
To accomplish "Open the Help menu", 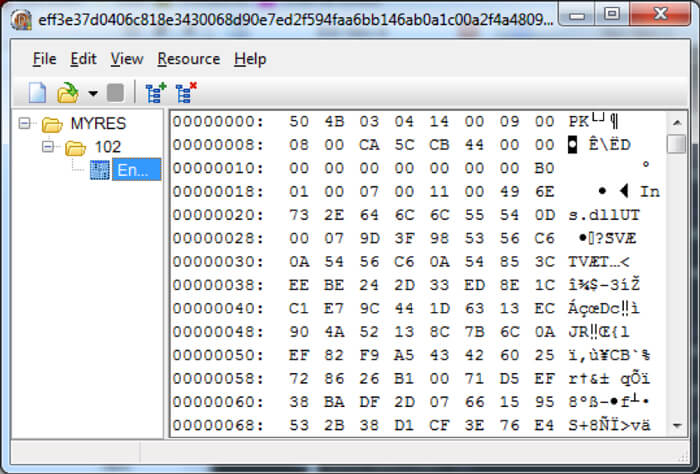I will [250, 59].
